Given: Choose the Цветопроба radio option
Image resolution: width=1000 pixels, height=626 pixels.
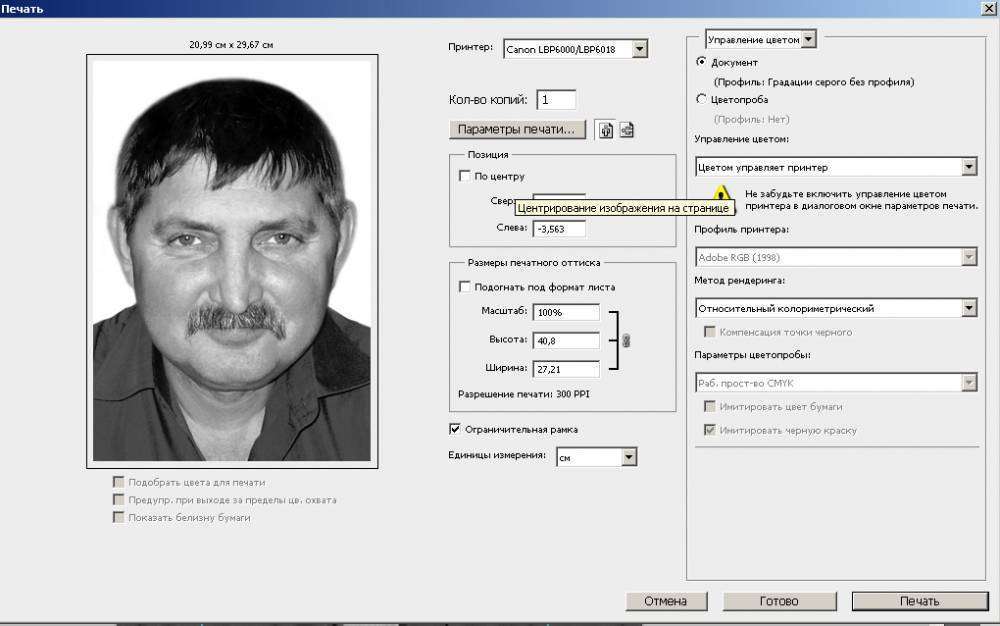Looking at the screenshot, I should 701,99.
